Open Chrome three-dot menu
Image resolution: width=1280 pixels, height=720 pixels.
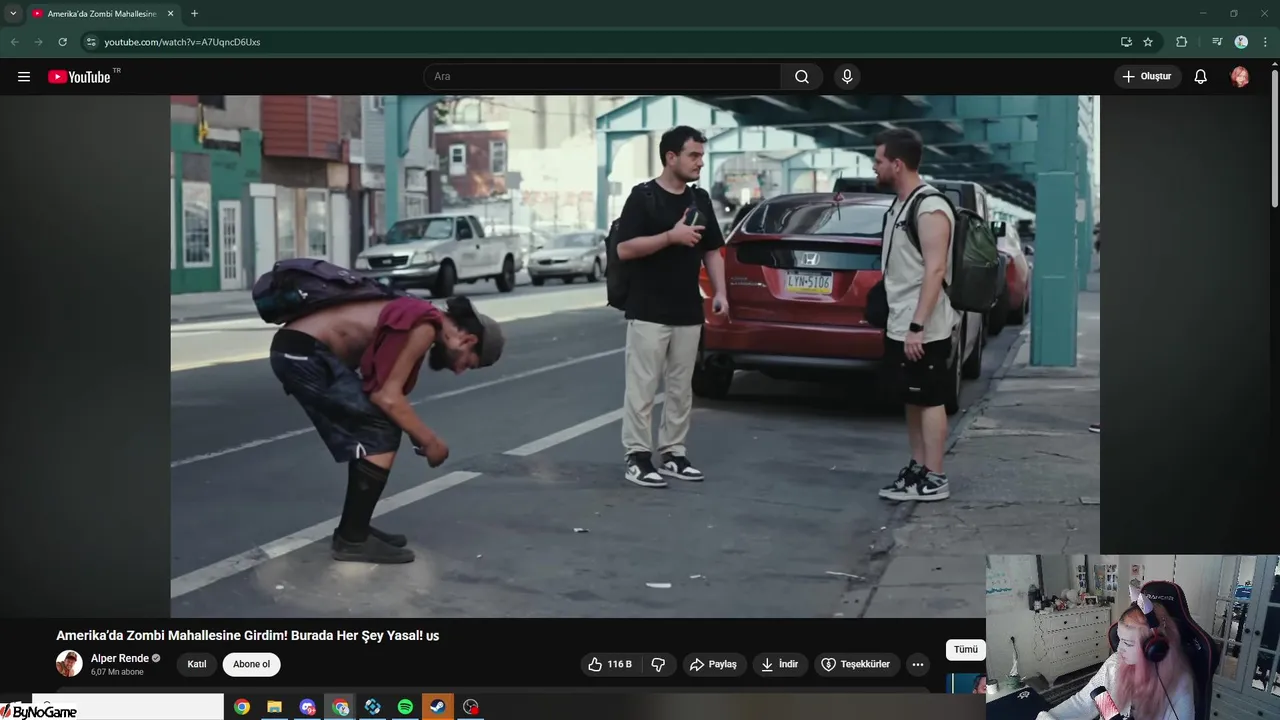(x=1265, y=42)
